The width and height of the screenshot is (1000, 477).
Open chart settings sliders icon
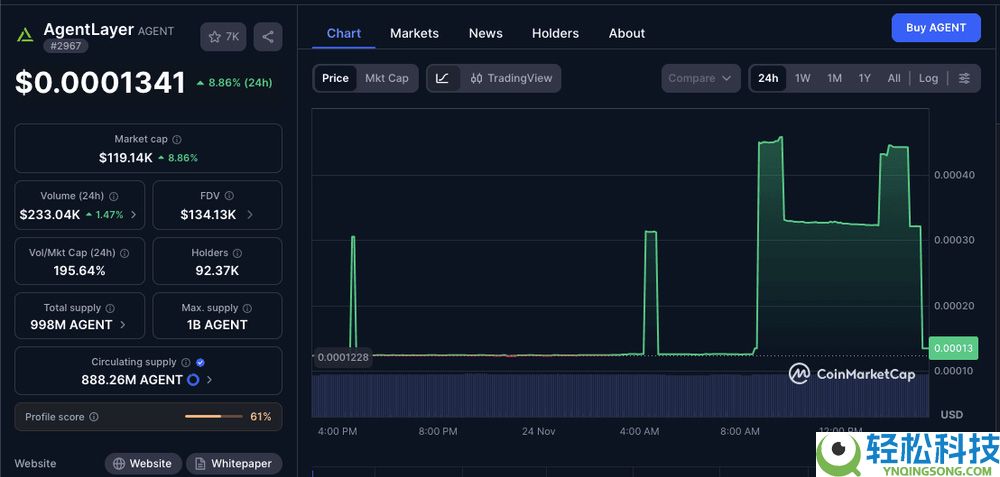(x=964, y=78)
